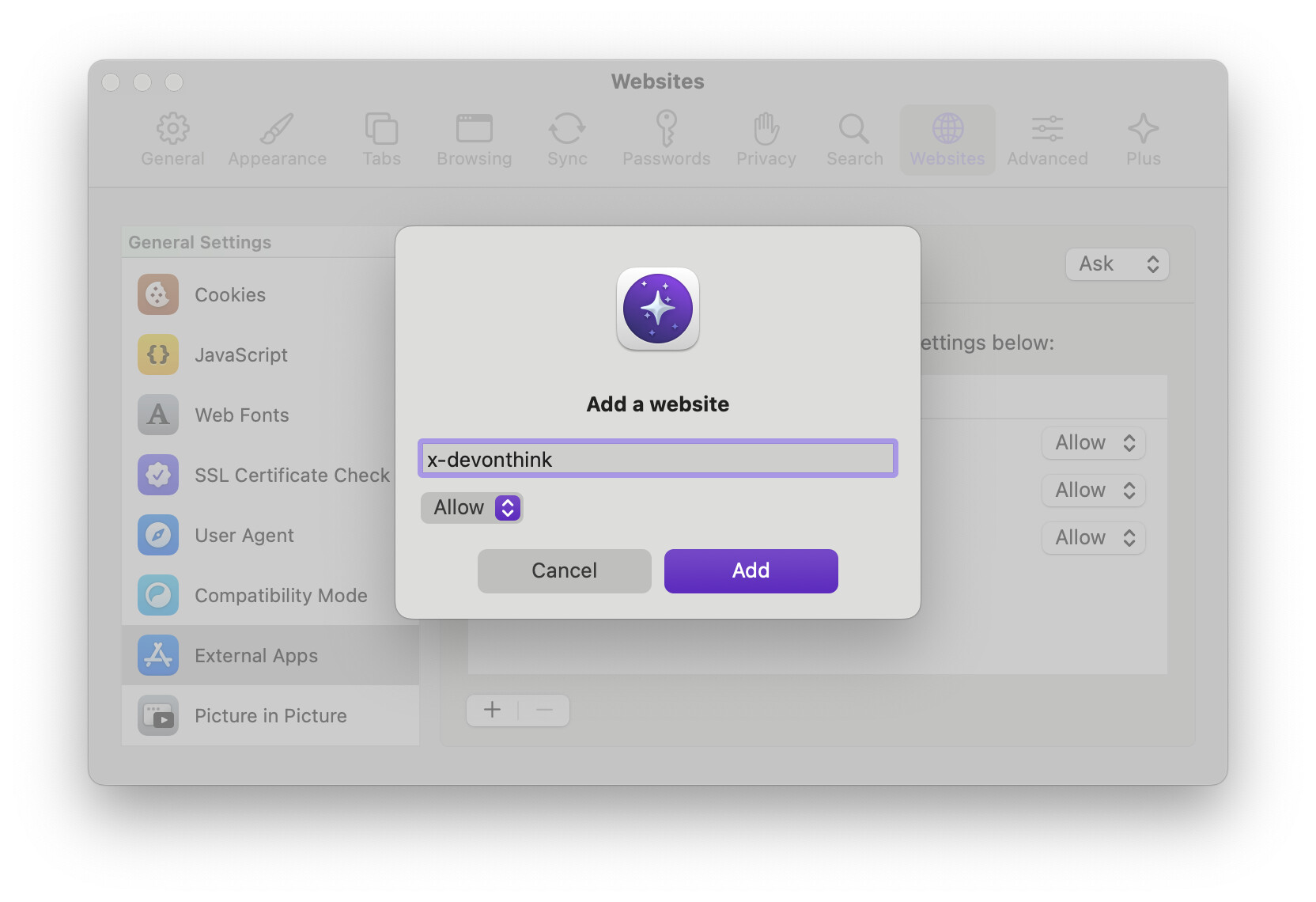The width and height of the screenshot is (1316, 902).
Task: Select the External Apps label
Action: (x=256, y=655)
